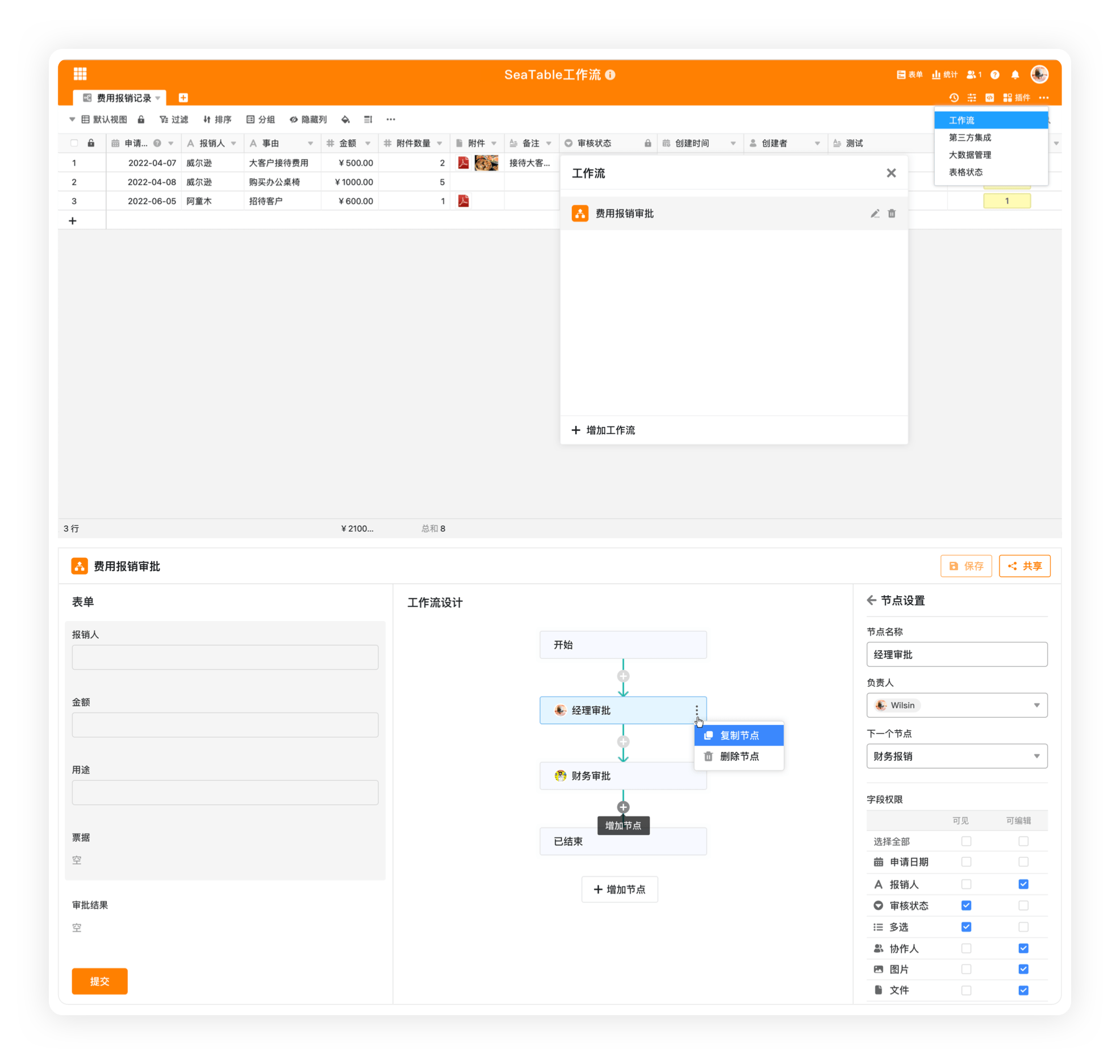Open the notifications bell

tap(1015, 74)
